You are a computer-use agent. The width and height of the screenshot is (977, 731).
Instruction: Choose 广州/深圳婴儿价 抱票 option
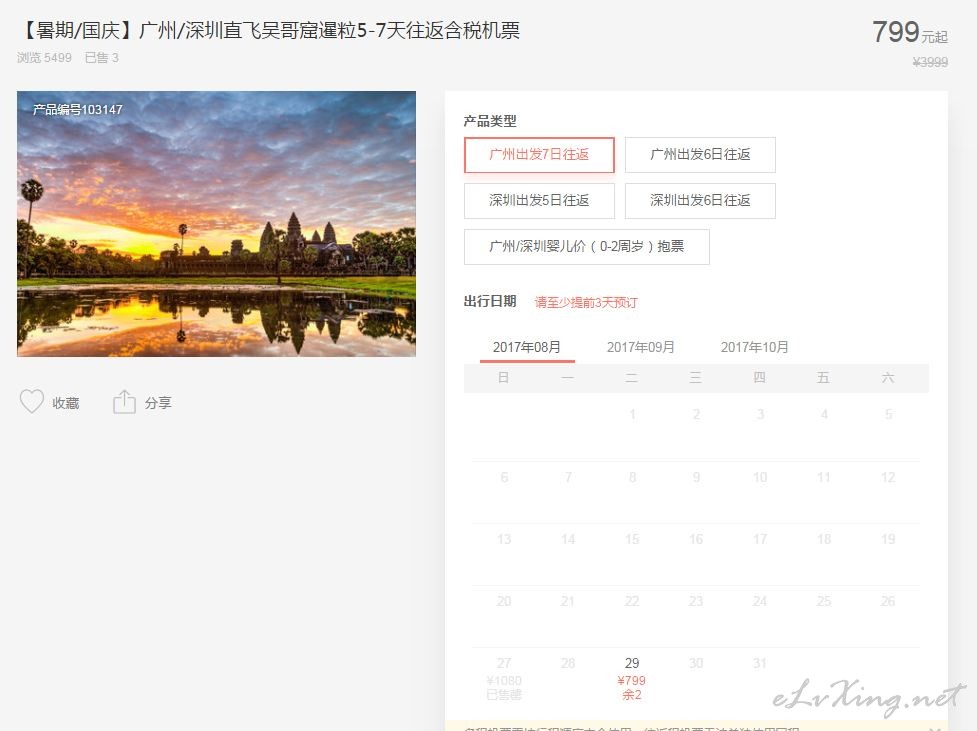point(586,247)
